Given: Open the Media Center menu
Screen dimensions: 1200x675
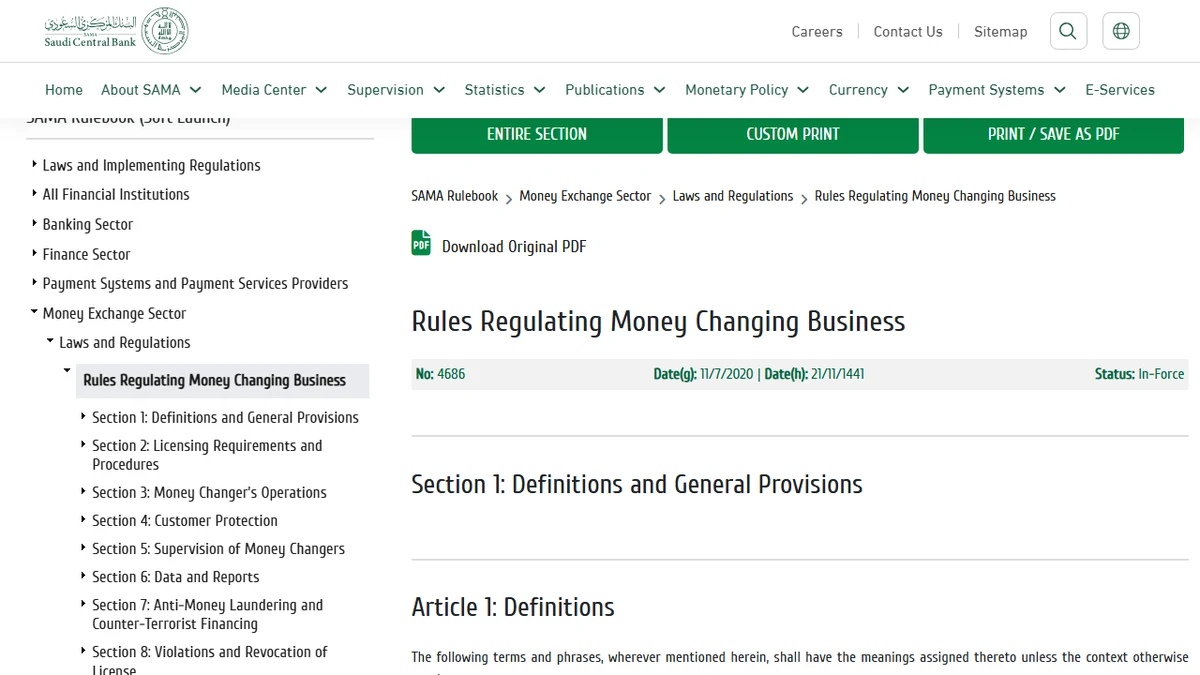Looking at the screenshot, I should click(275, 90).
